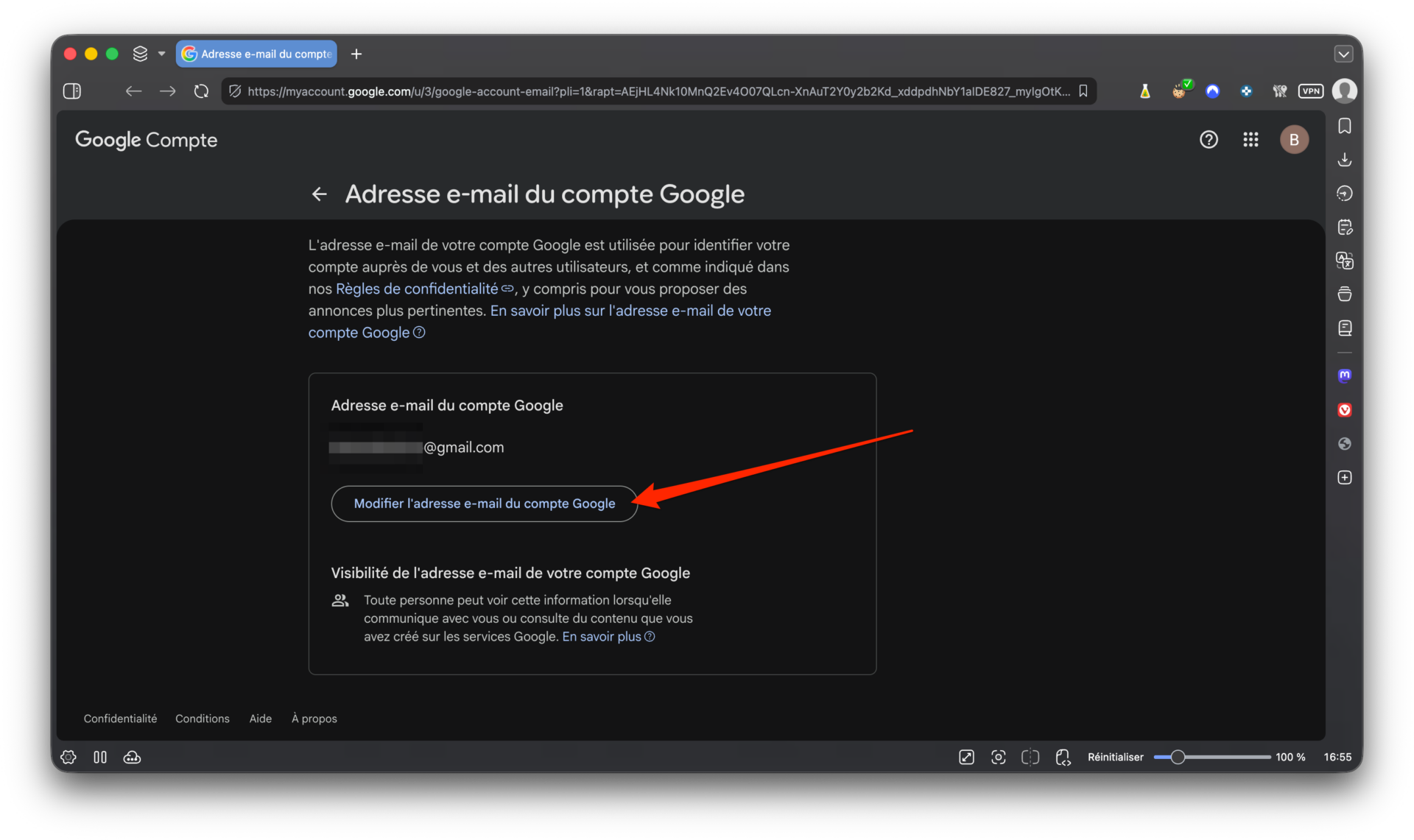Image resolution: width=1414 pixels, height=840 pixels.
Task: Open the Conditions footer link
Action: (x=203, y=719)
